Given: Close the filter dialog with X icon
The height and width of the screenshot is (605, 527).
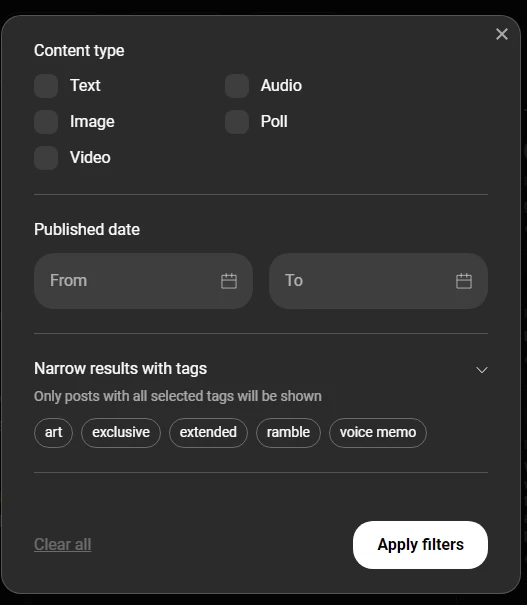Looking at the screenshot, I should click(502, 34).
